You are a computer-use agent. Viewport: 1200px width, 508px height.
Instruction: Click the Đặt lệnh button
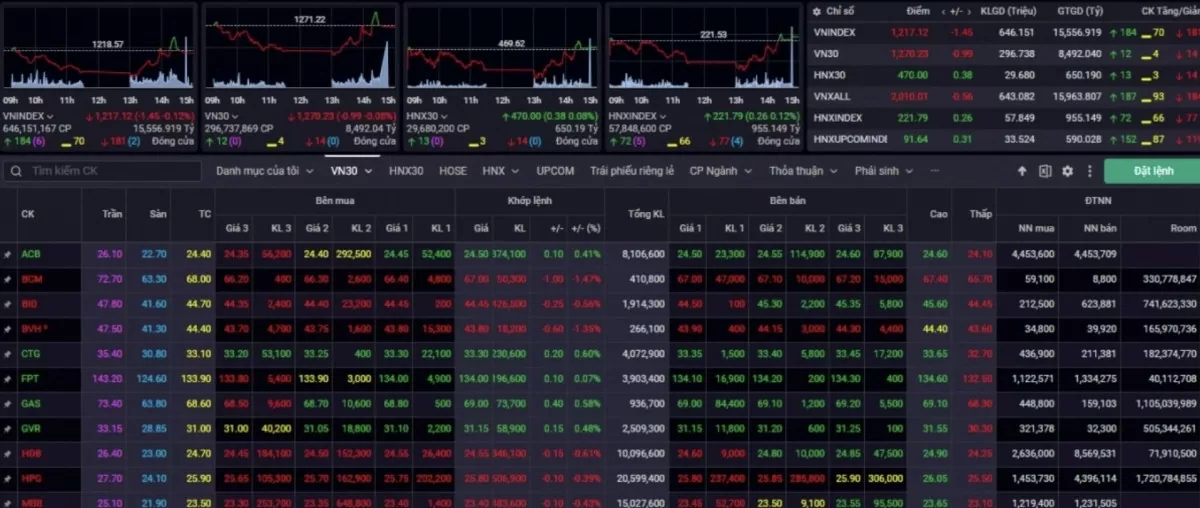tap(1152, 171)
